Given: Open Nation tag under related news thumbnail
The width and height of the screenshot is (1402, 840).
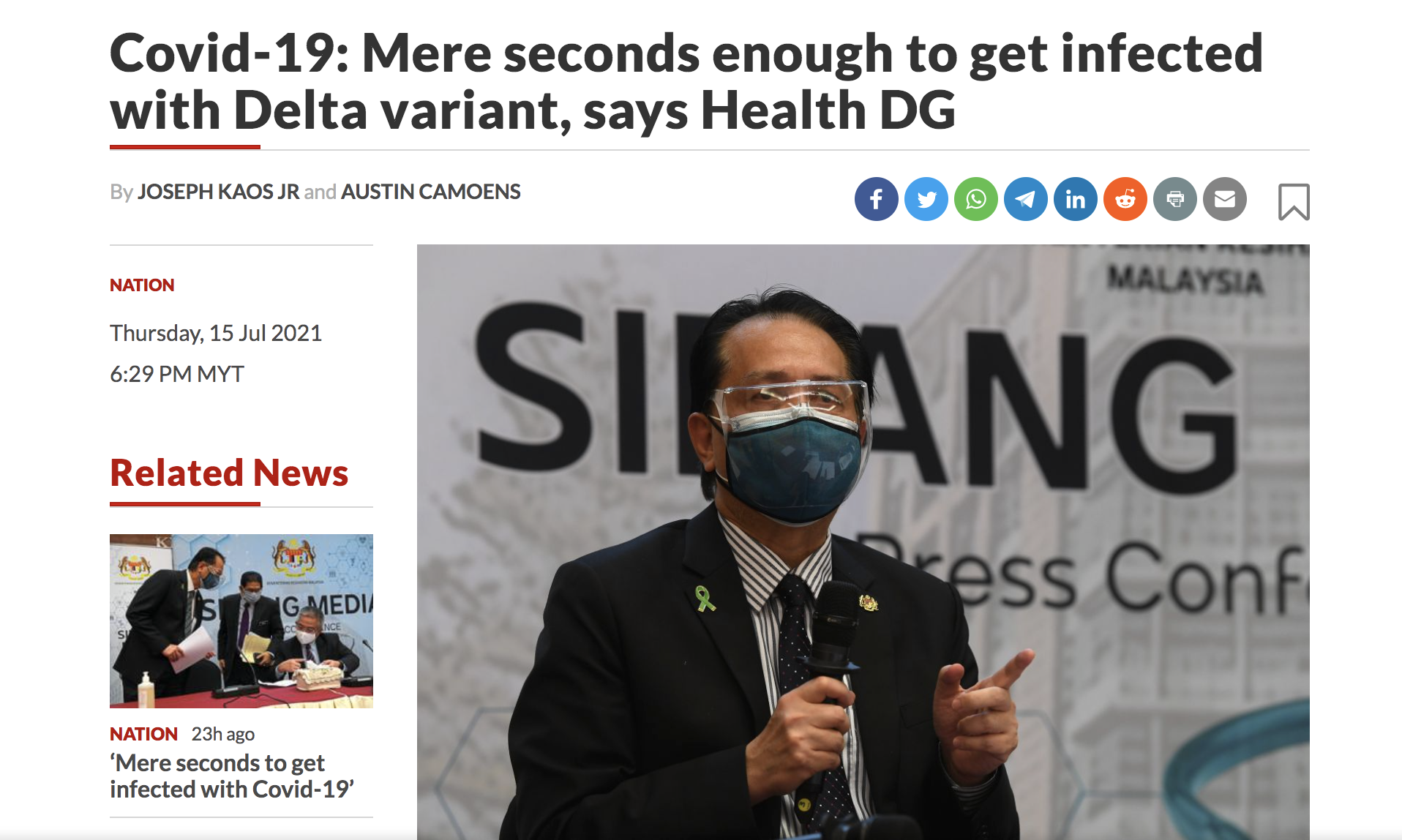Looking at the screenshot, I should (143, 734).
